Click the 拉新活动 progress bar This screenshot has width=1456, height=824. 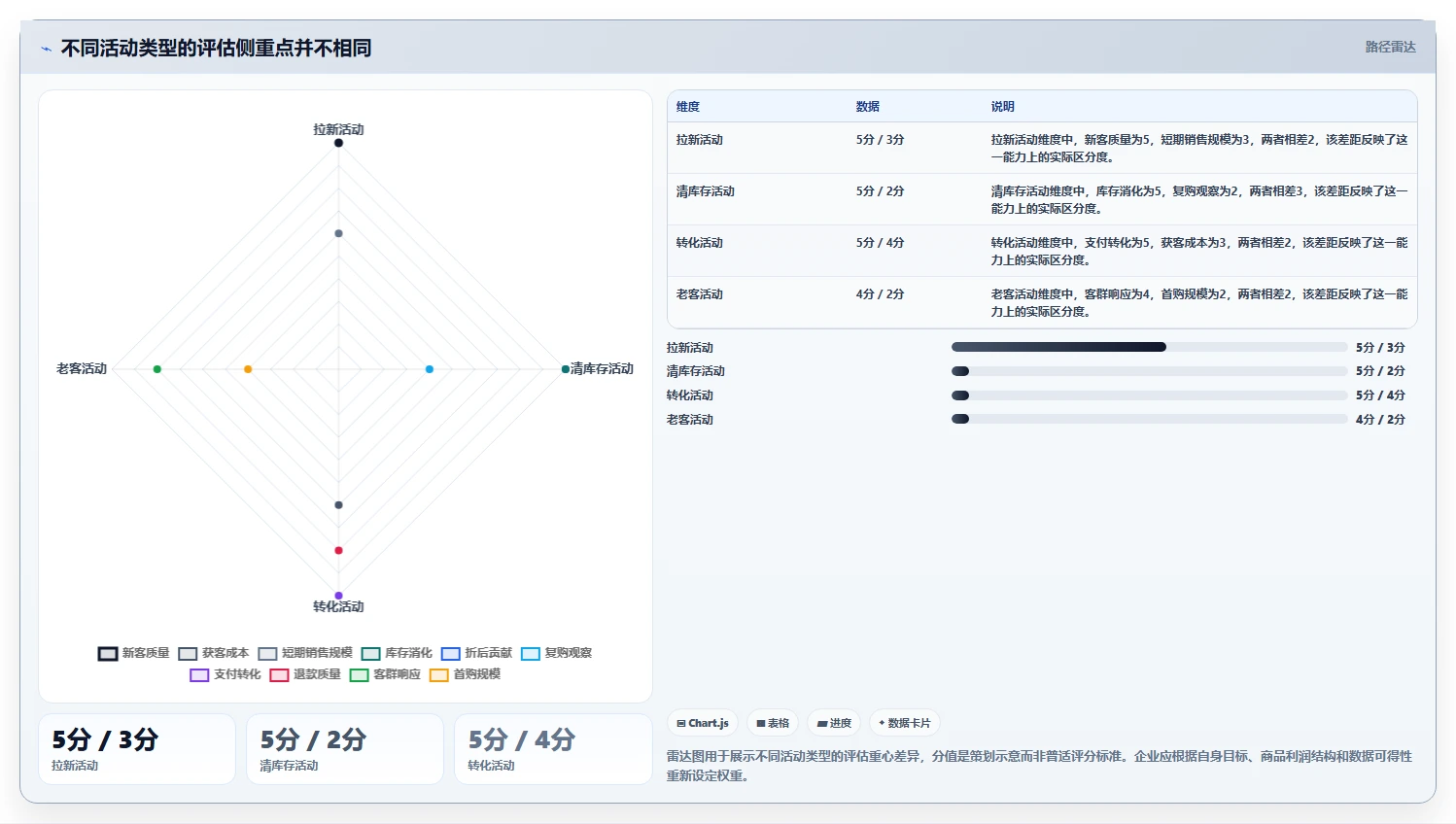(1149, 347)
